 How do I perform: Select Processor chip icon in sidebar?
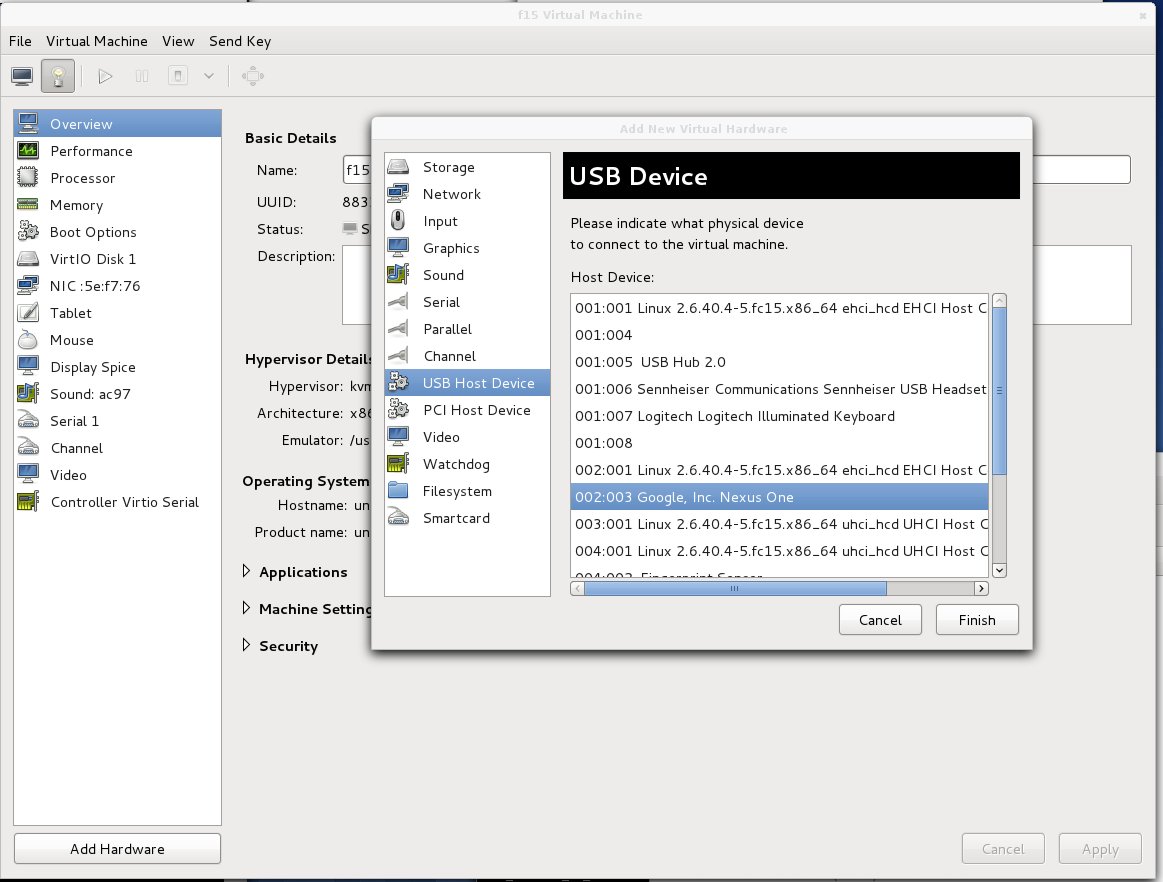pyautogui.click(x=28, y=178)
